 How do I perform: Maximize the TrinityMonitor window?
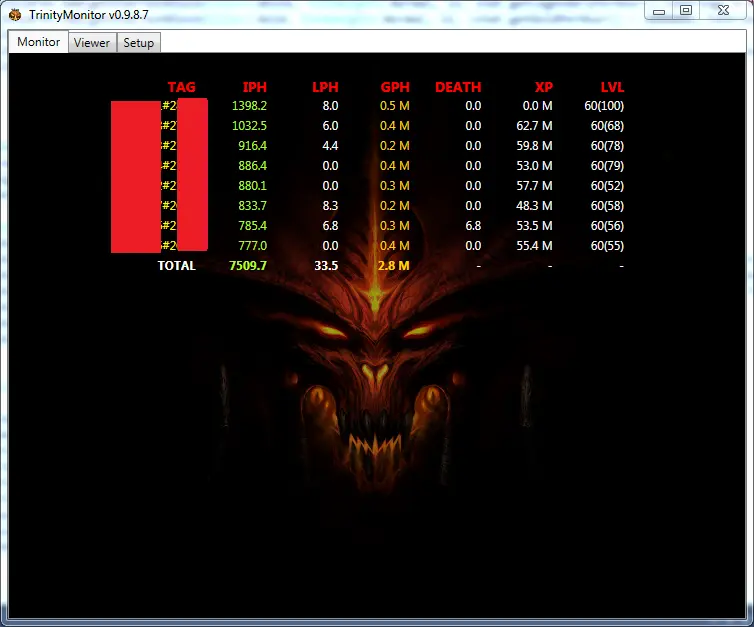coord(686,10)
